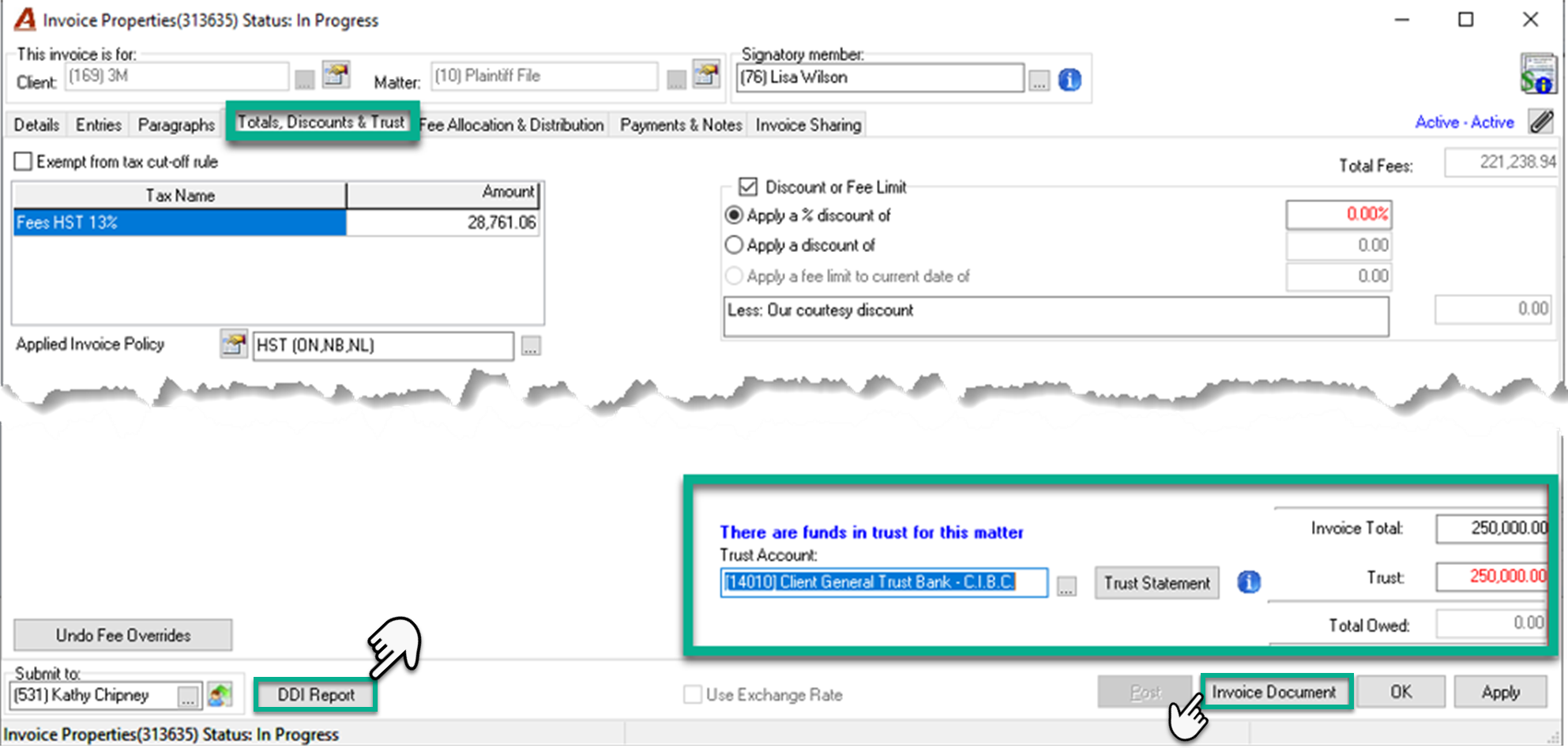Click the paperclip attachments icon
The image size is (1568, 748).
pyautogui.click(x=1541, y=122)
